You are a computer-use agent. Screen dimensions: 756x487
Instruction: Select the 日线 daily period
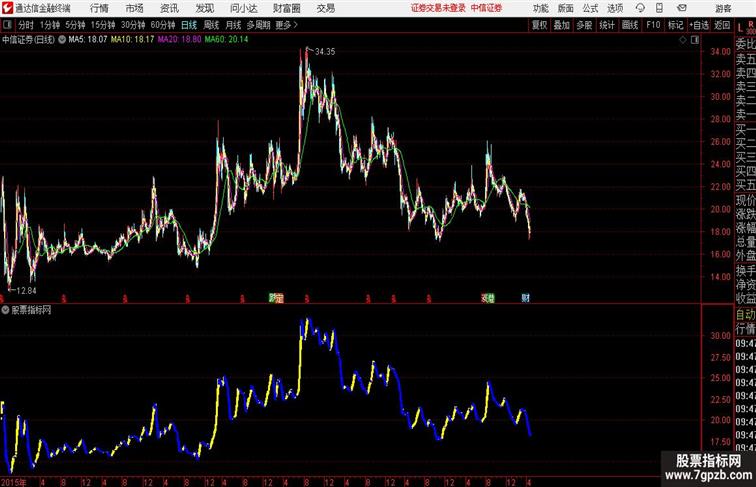pyautogui.click(x=189, y=25)
